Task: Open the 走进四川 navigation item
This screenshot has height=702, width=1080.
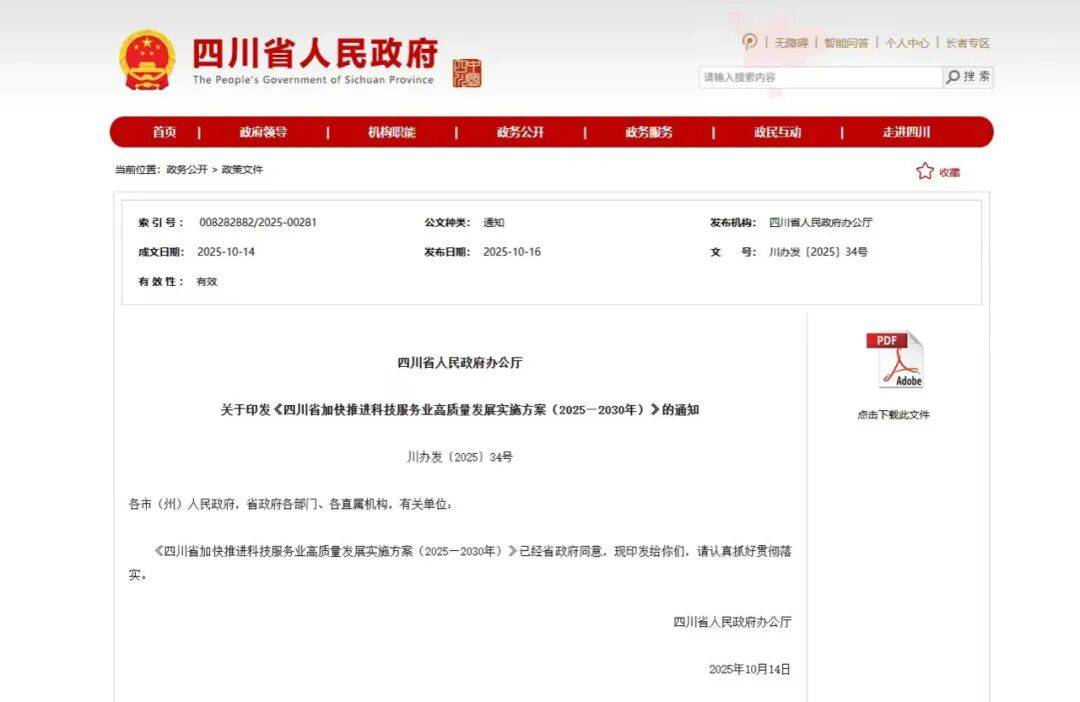Action: [906, 132]
